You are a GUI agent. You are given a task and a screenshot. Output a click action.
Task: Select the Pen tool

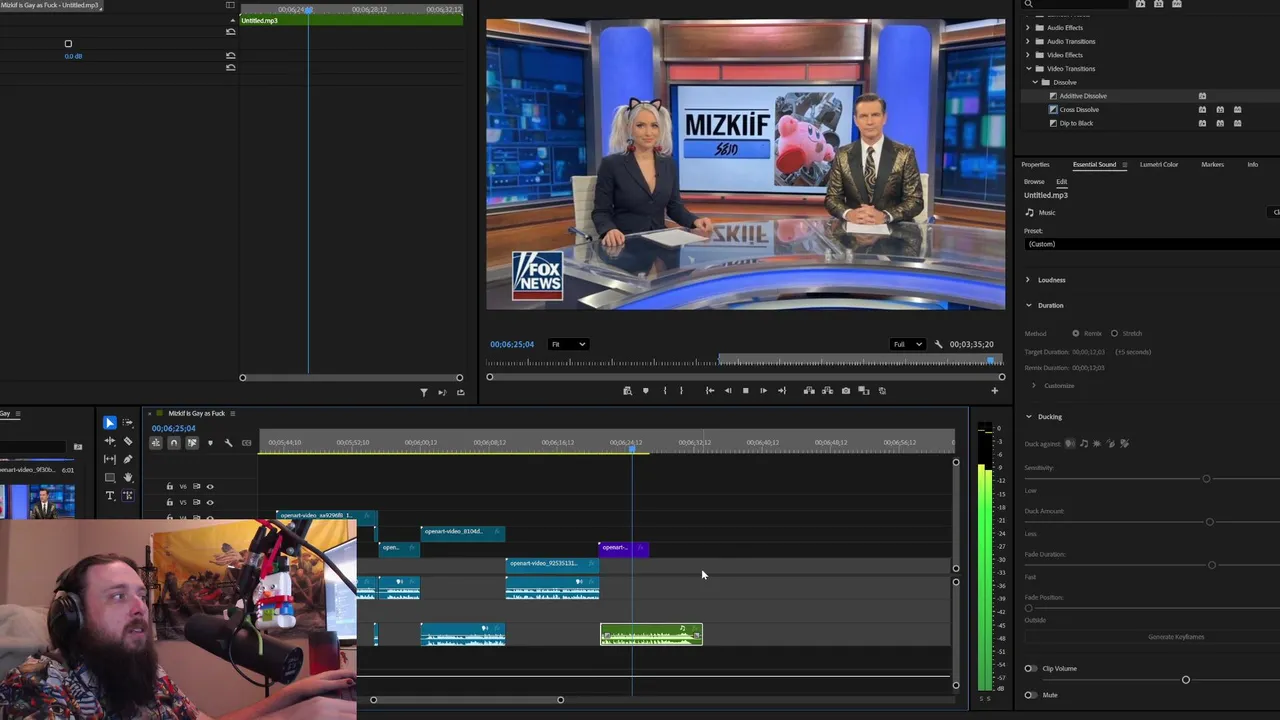click(128, 459)
